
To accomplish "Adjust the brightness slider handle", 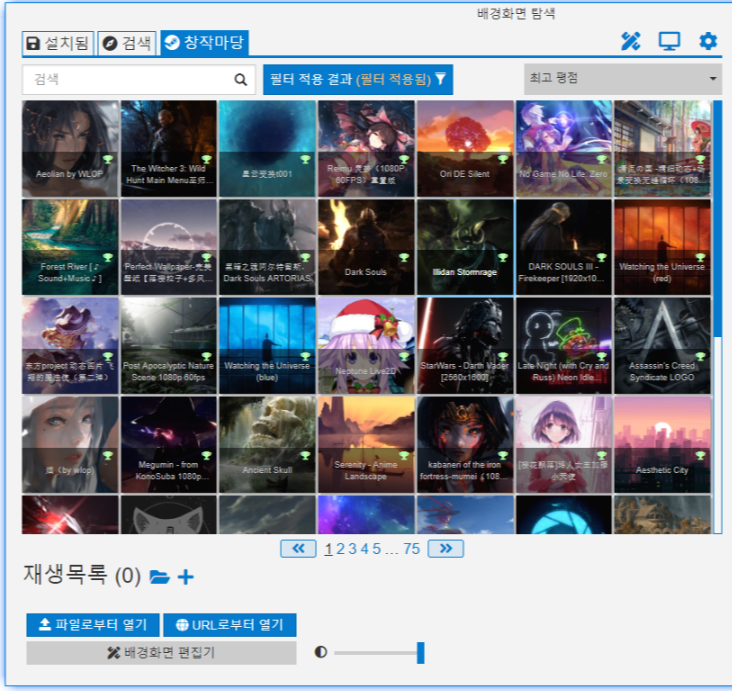I will (x=421, y=653).
